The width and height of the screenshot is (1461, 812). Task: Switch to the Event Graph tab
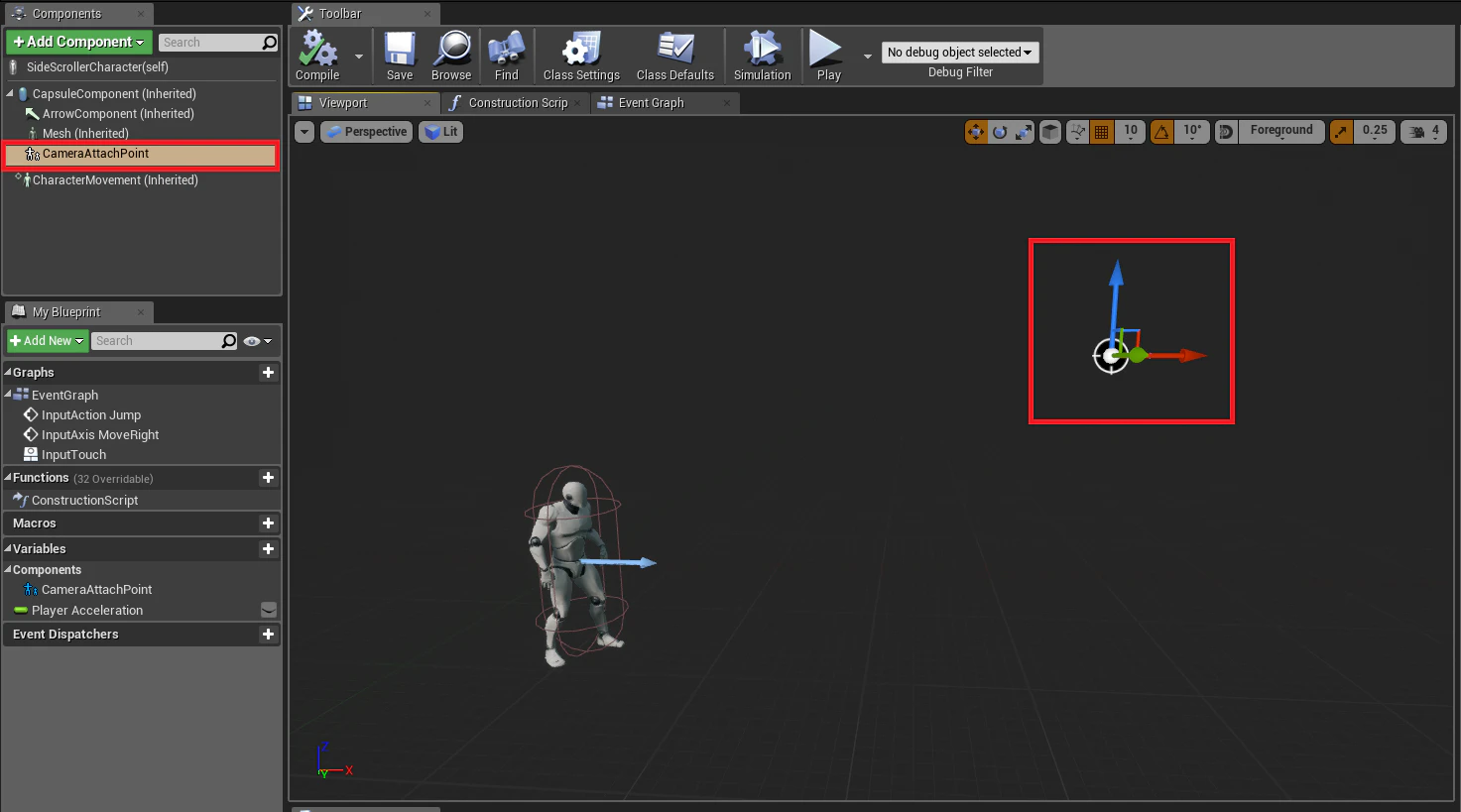pyautogui.click(x=651, y=103)
